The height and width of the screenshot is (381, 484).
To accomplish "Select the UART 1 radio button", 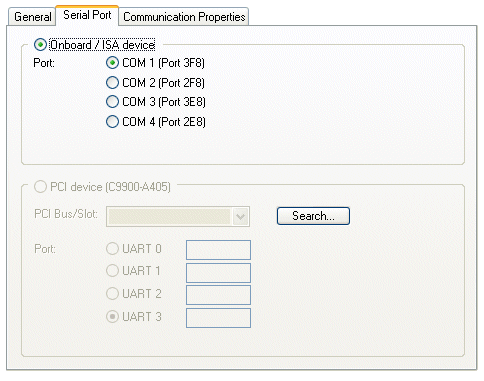I will click(x=112, y=271).
